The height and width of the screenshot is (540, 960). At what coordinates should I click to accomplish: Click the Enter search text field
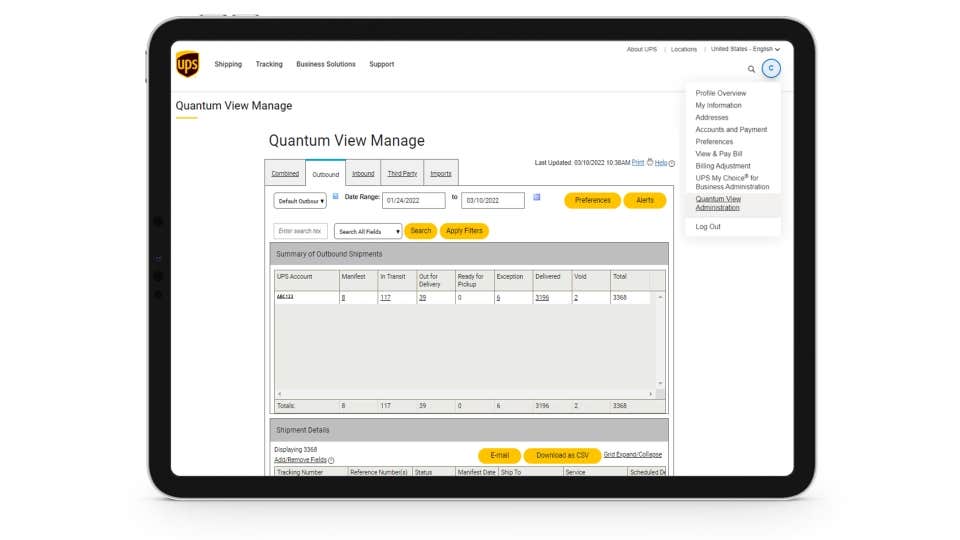point(300,231)
